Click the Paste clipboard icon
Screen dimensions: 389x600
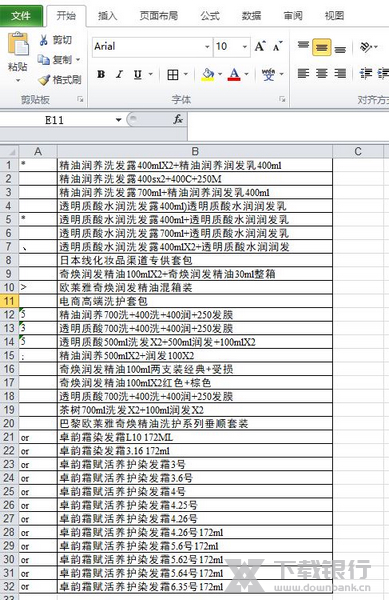tap(18, 44)
